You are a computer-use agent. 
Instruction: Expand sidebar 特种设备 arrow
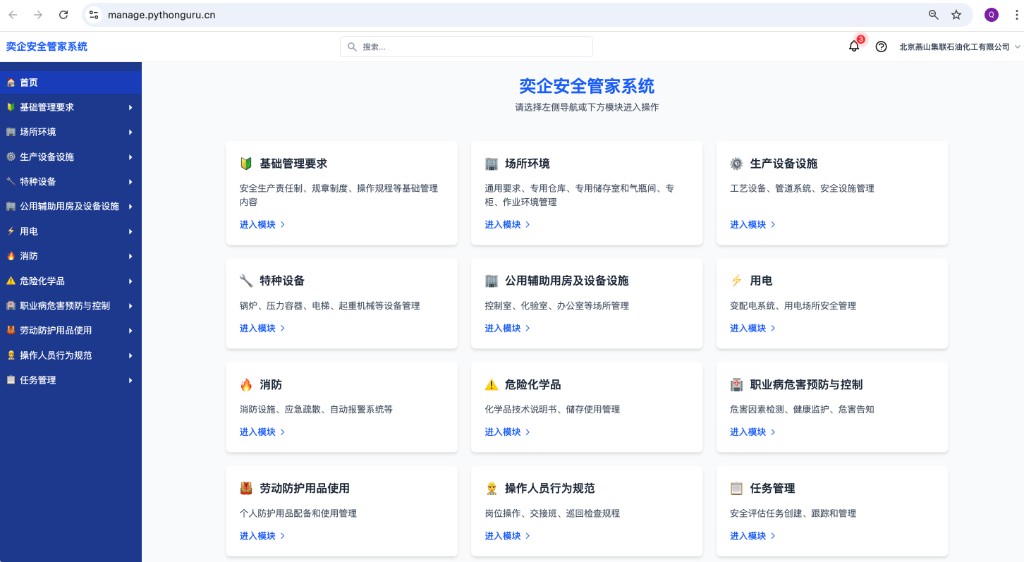131,181
